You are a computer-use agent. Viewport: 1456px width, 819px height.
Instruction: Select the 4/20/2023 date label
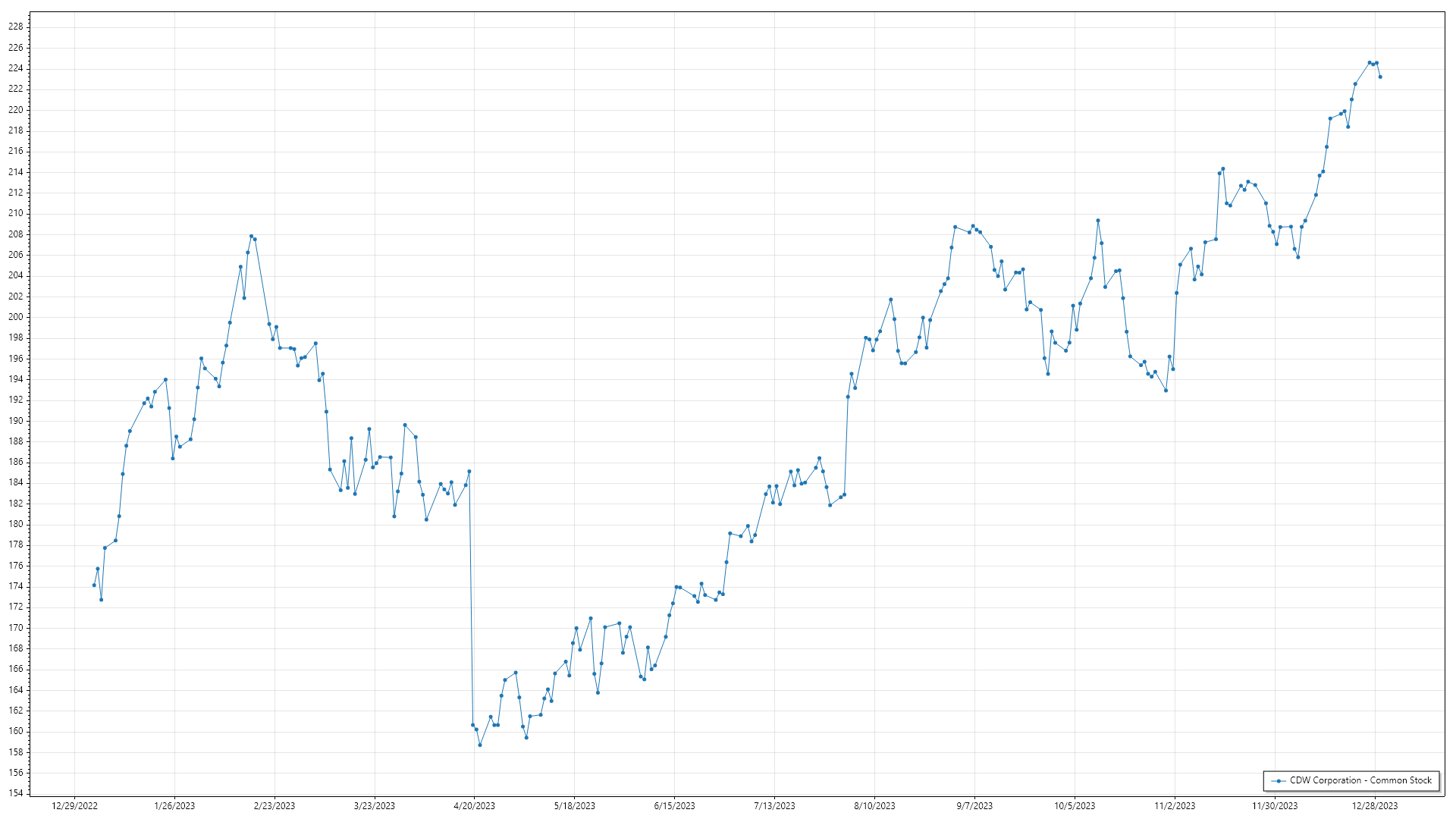tap(474, 806)
